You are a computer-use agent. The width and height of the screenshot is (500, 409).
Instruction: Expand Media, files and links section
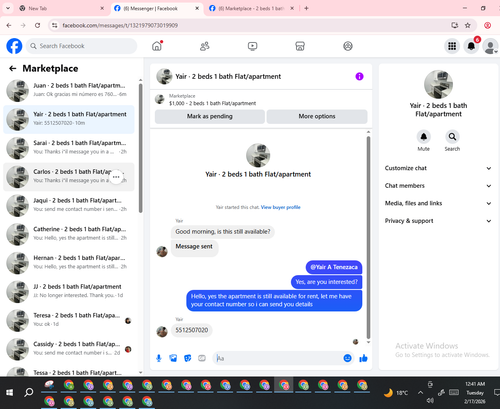438,203
